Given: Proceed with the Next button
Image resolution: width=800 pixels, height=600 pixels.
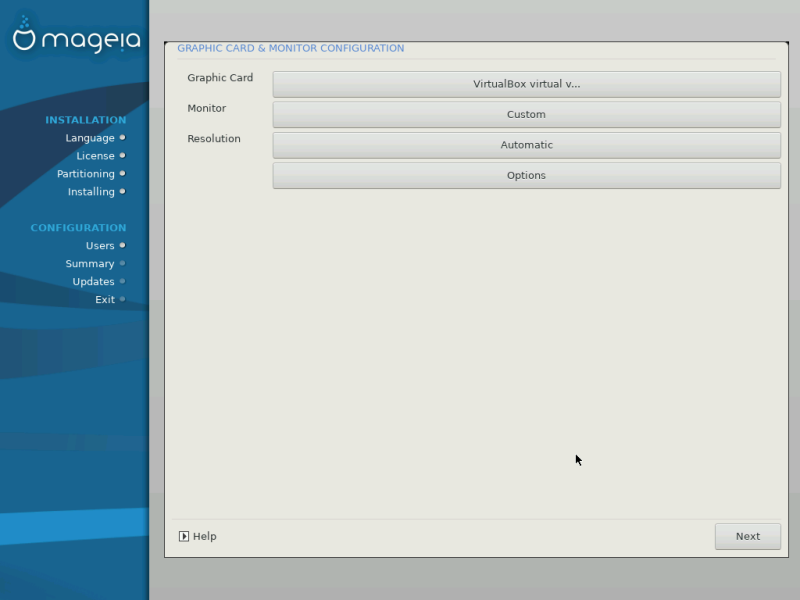Looking at the screenshot, I should (747, 536).
